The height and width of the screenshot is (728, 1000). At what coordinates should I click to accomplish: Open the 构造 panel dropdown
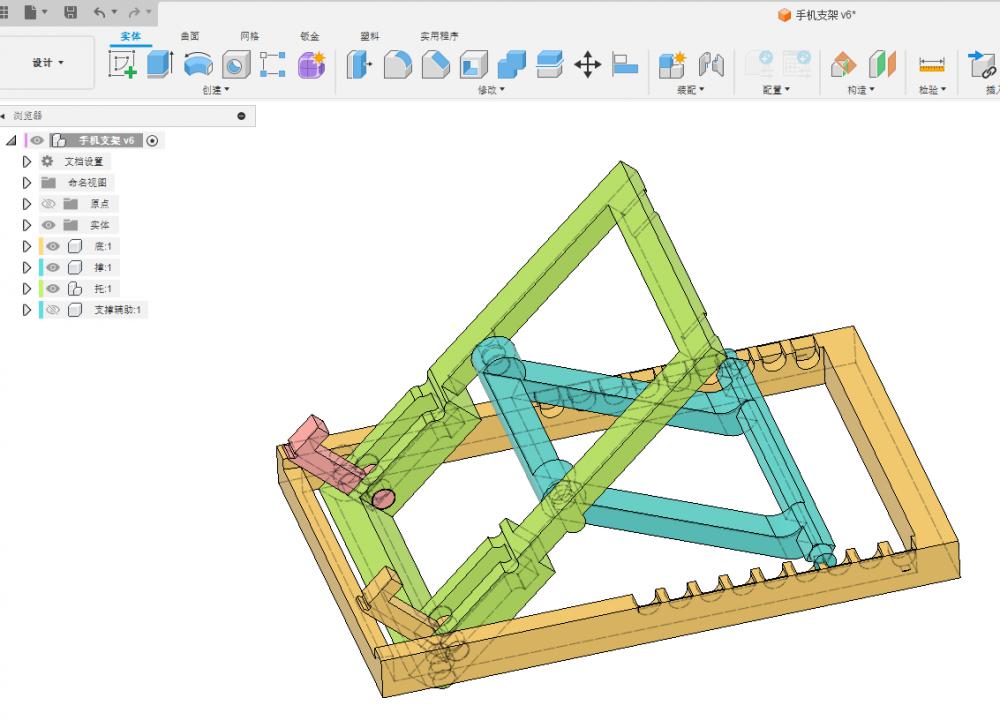click(861, 90)
